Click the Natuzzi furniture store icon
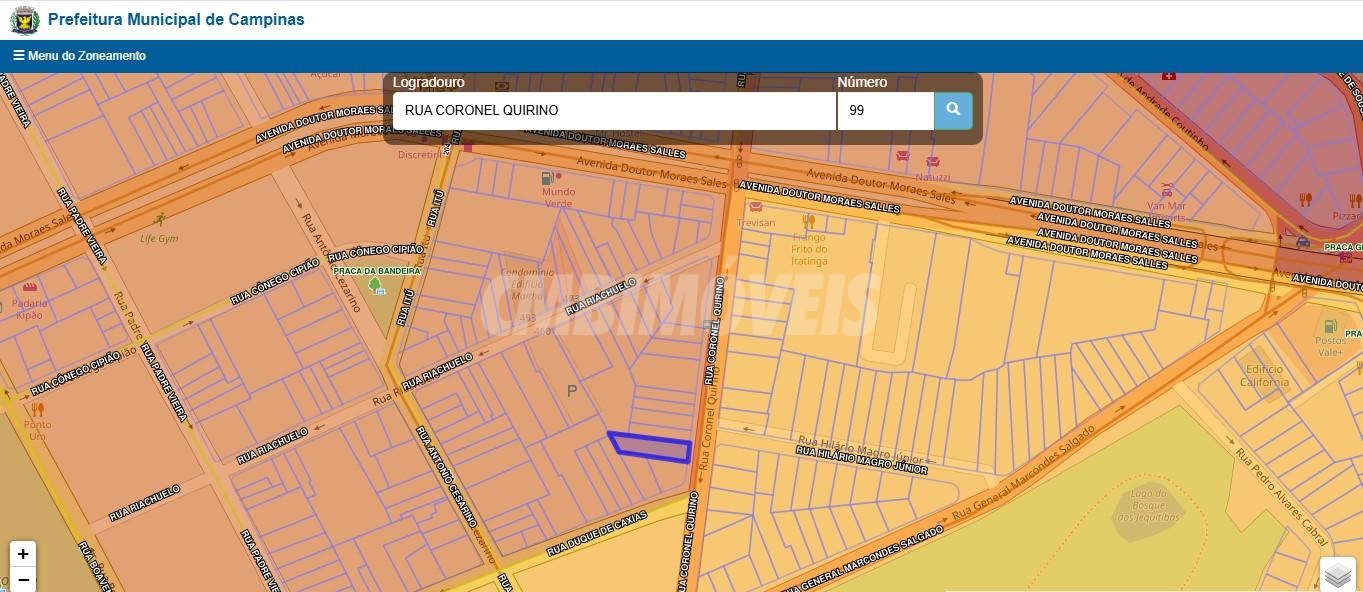Image resolution: width=1363 pixels, height=592 pixels. click(x=932, y=161)
